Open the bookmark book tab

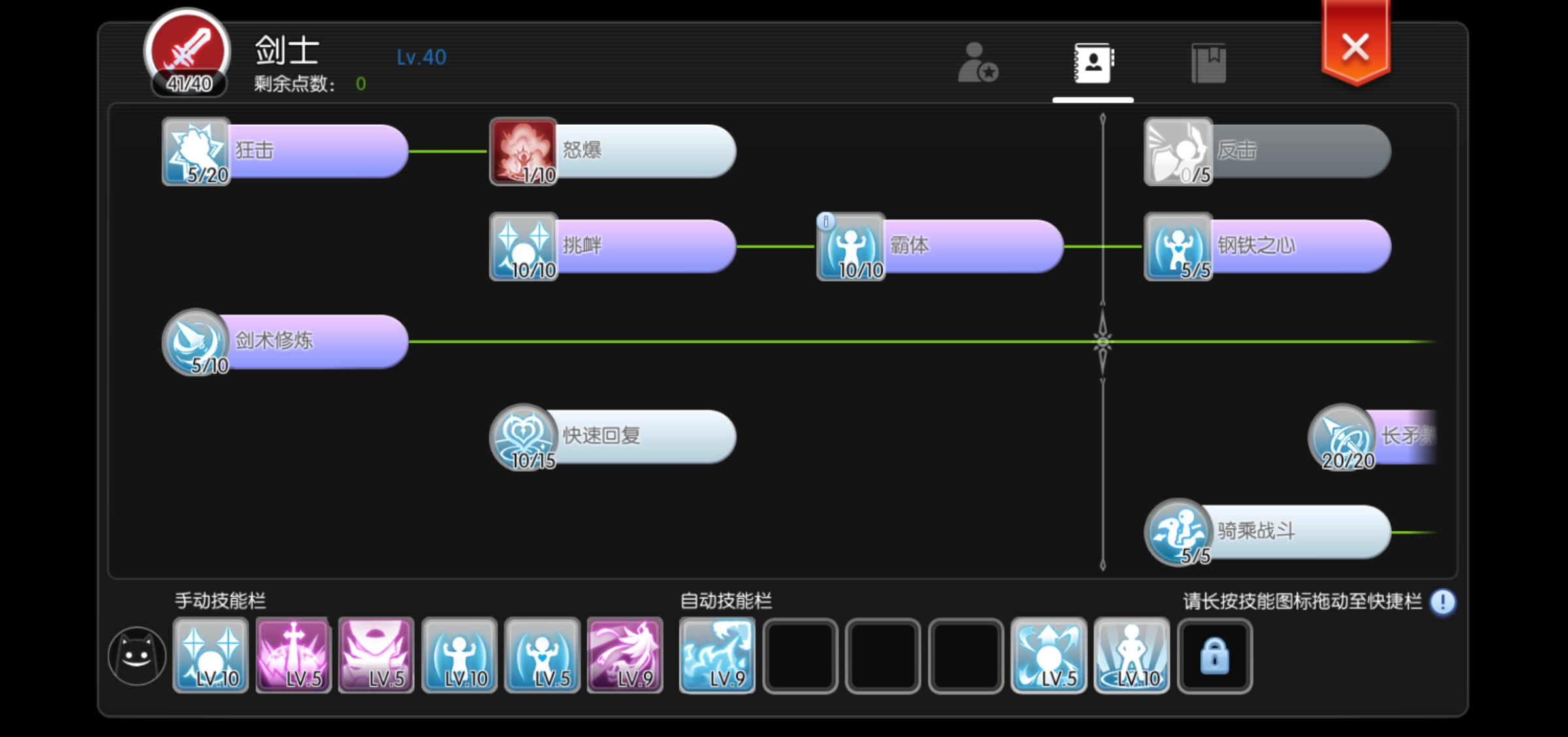point(1209,63)
